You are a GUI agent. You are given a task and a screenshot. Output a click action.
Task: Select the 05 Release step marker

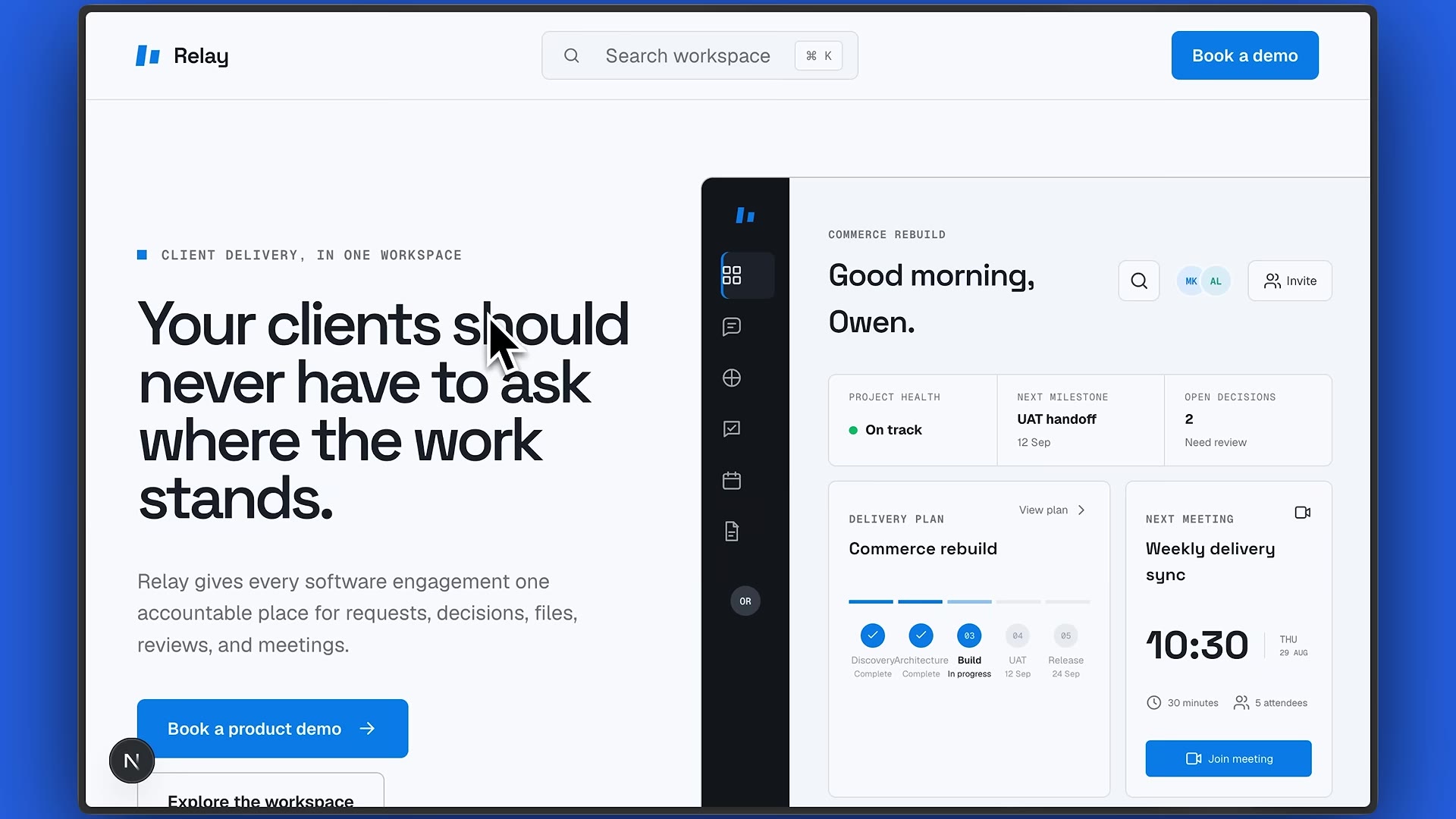tap(1066, 635)
